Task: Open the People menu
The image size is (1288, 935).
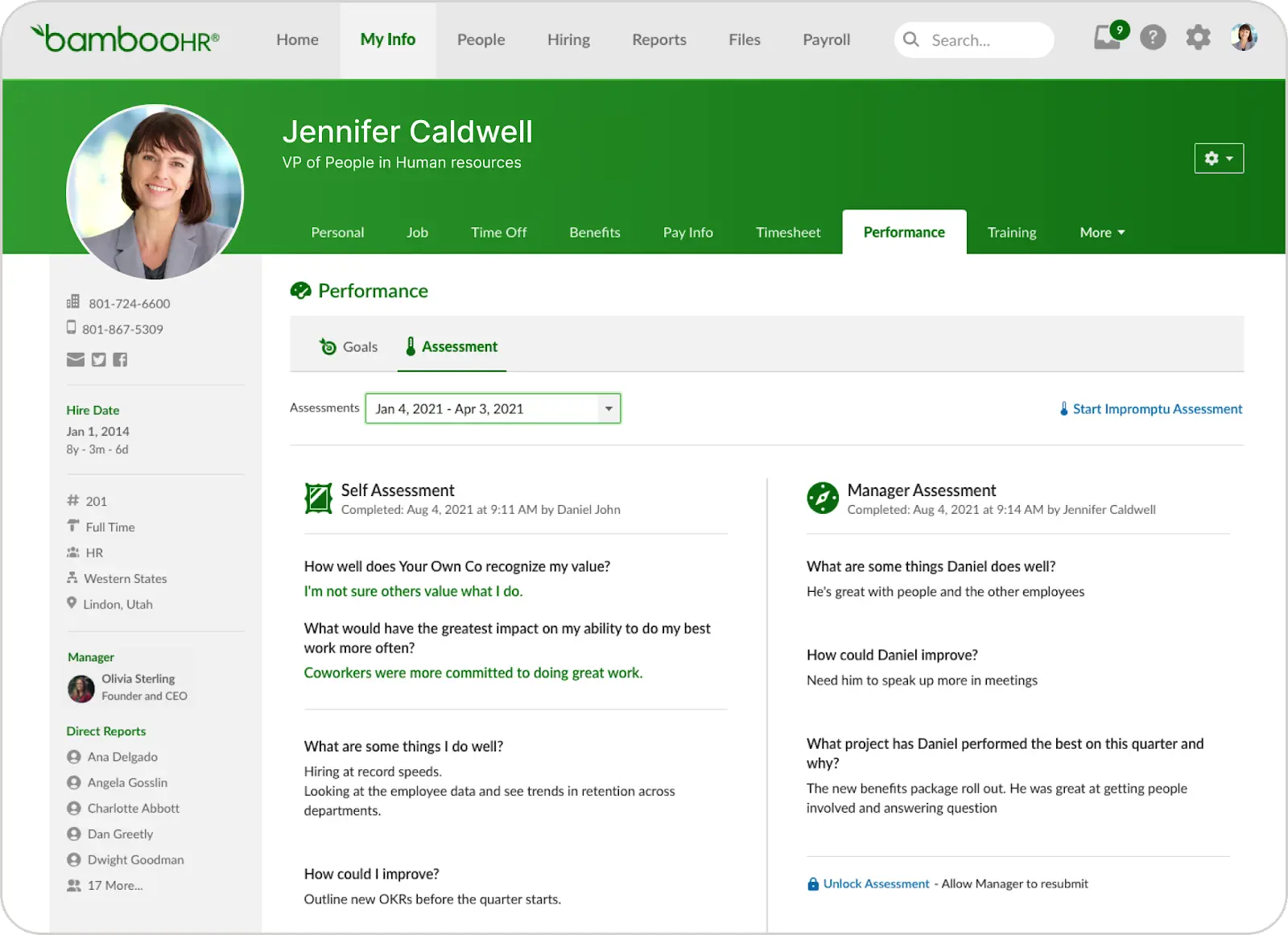Action: 481,39
